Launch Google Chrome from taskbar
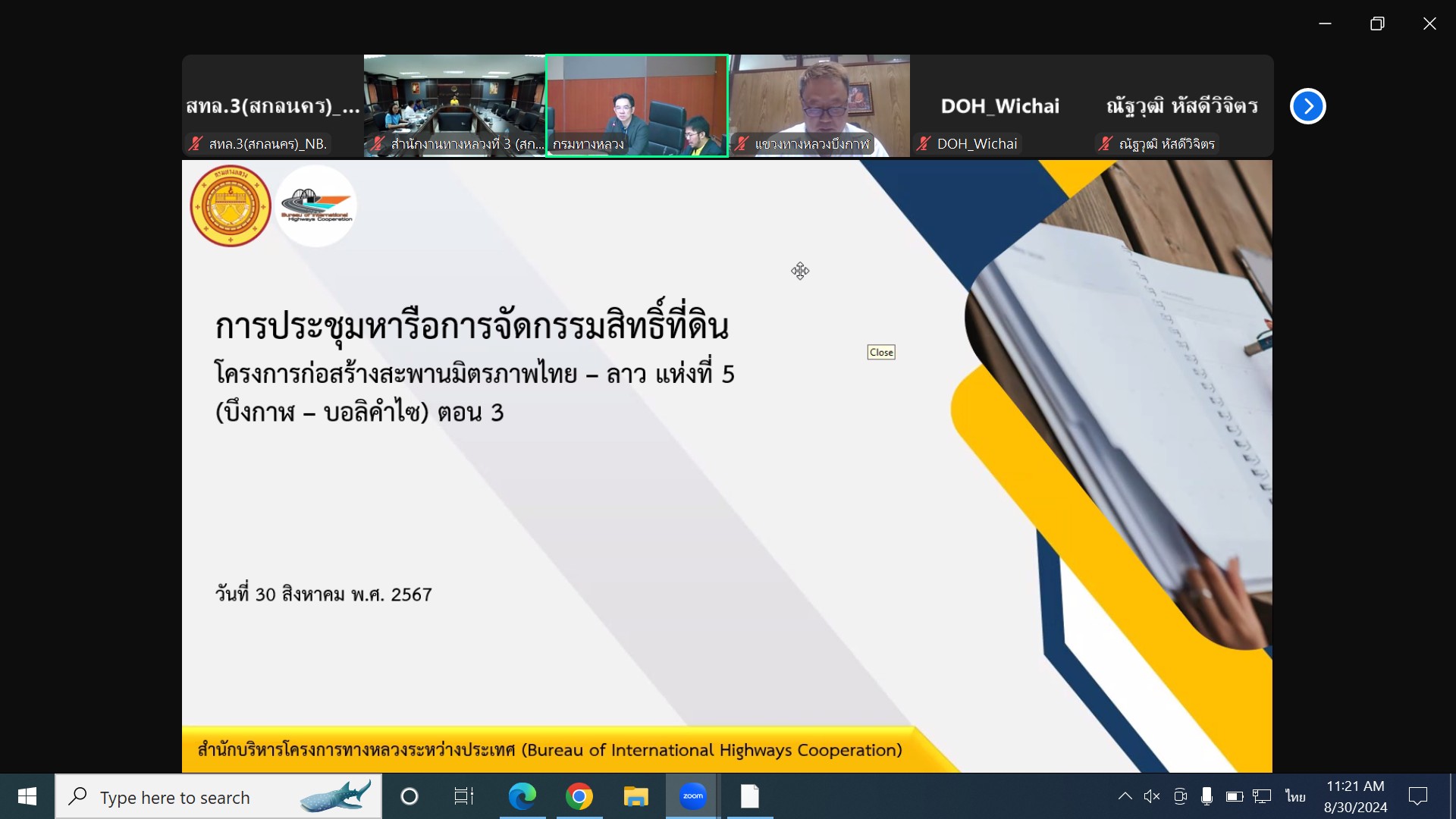Viewport: 1456px width, 819px height. 579,796
